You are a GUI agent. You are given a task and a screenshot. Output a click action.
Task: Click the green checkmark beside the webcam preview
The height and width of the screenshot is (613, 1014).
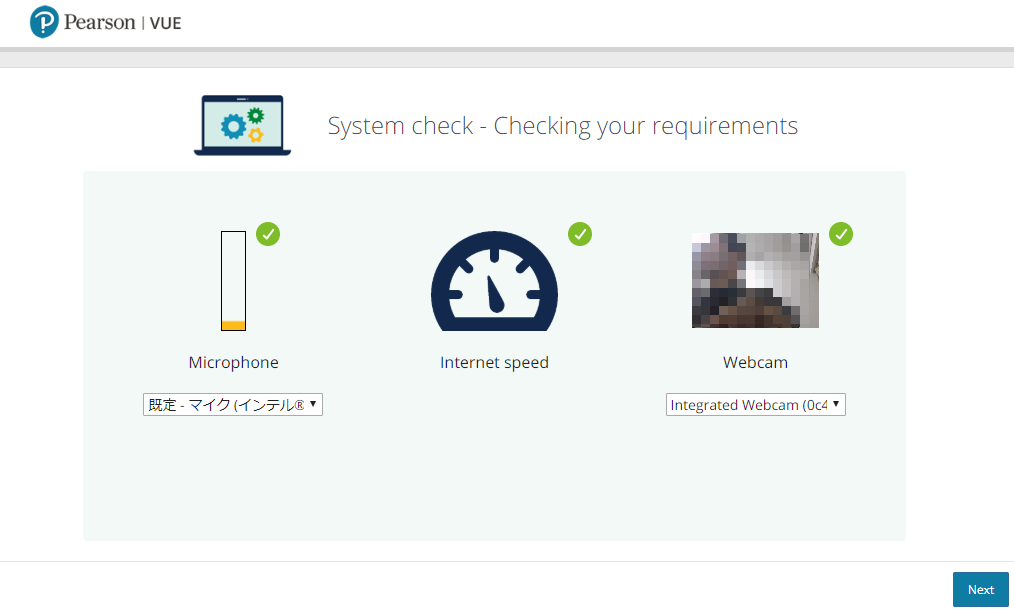(x=841, y=234)
